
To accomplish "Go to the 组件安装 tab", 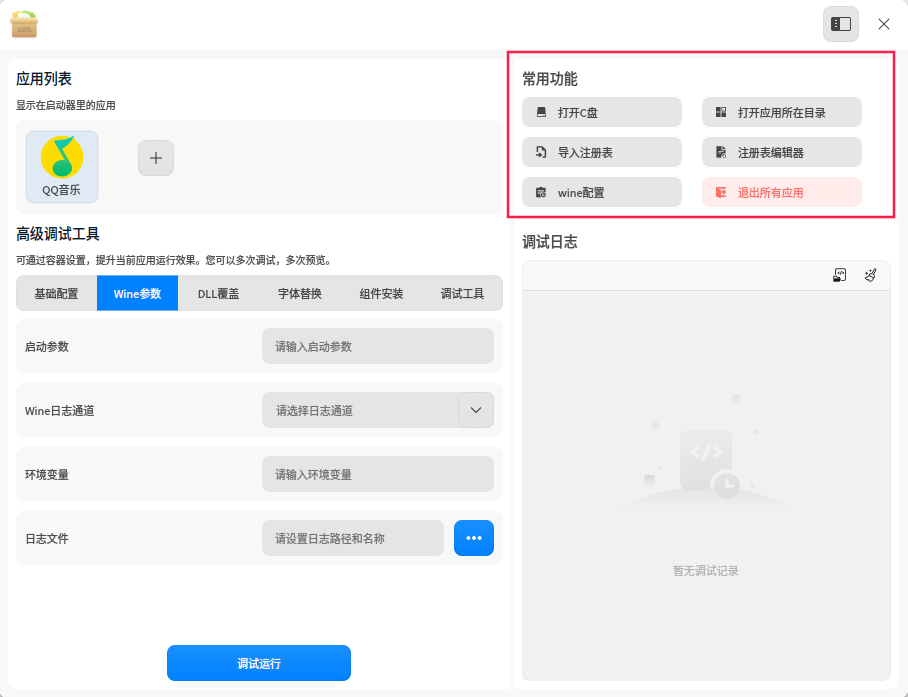I will (x=381, y=294).
